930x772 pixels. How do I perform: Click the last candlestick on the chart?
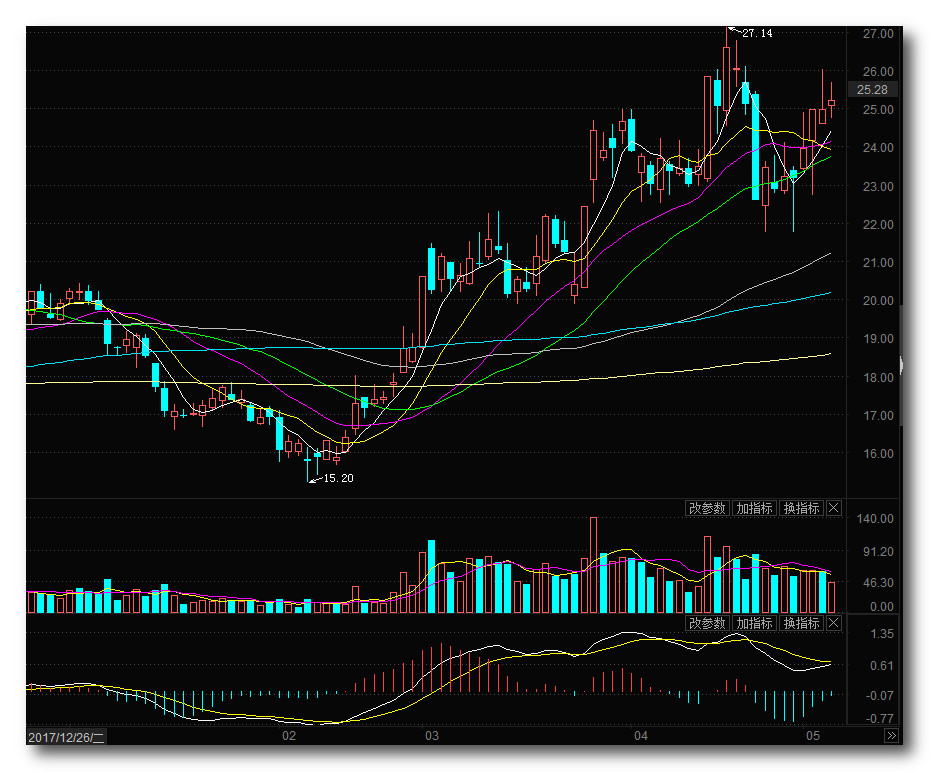(x=831, y=102)
